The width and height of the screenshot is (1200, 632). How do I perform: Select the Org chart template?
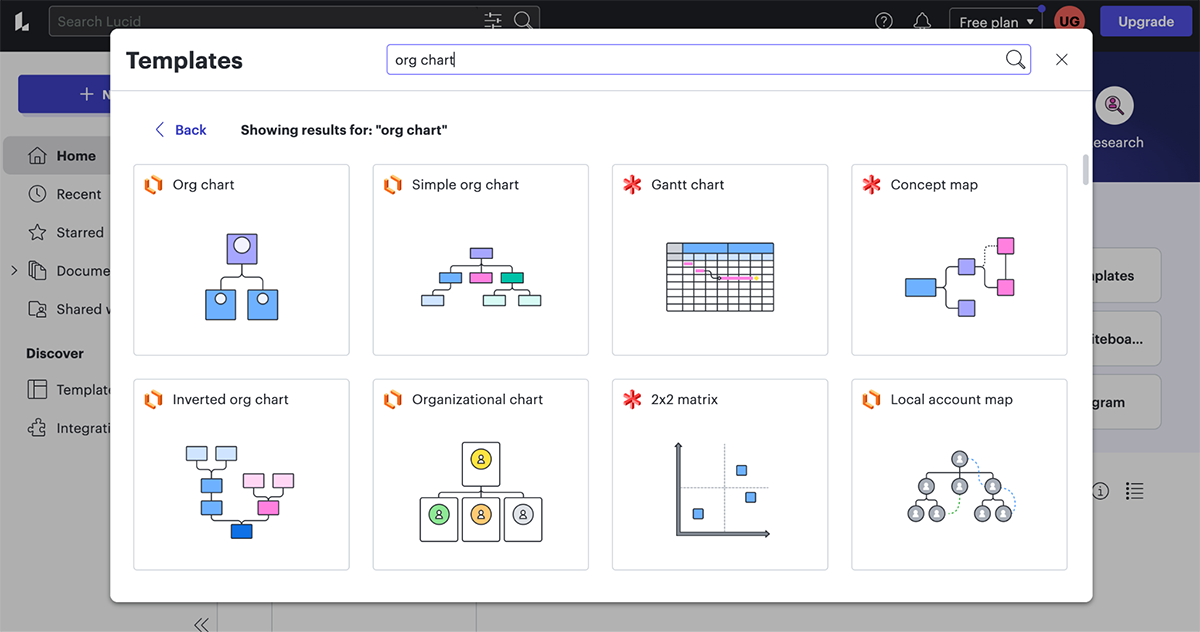(x=241, y=260)
